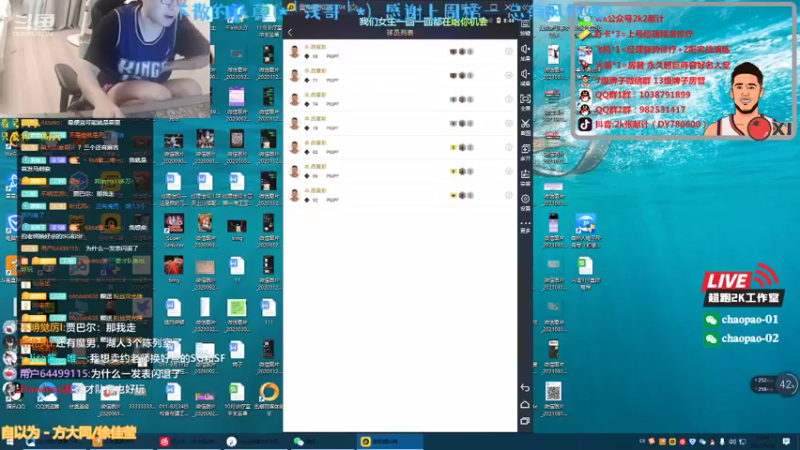The height and width of the screenshot is (450, 800).
Task: Click the rating number 82 in player list
Action: [315, 153]
